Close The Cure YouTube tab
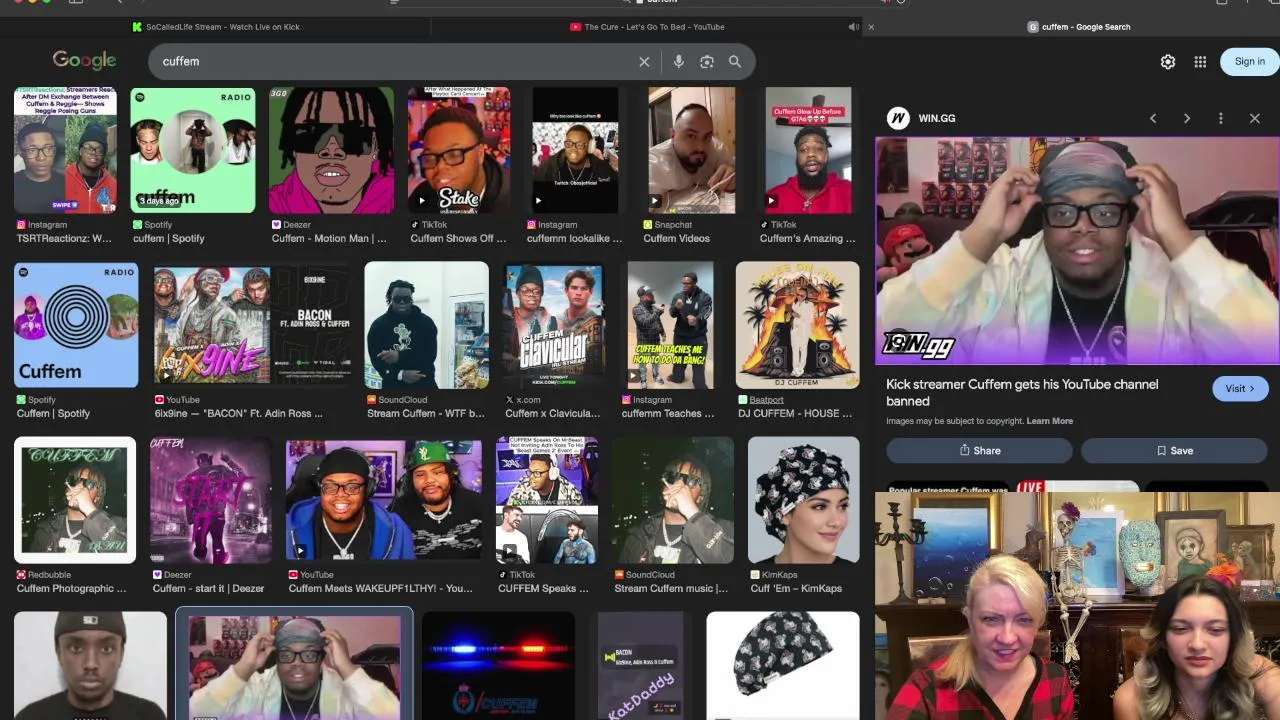This screenshot has height=720, width=1280. click(871, 27)
